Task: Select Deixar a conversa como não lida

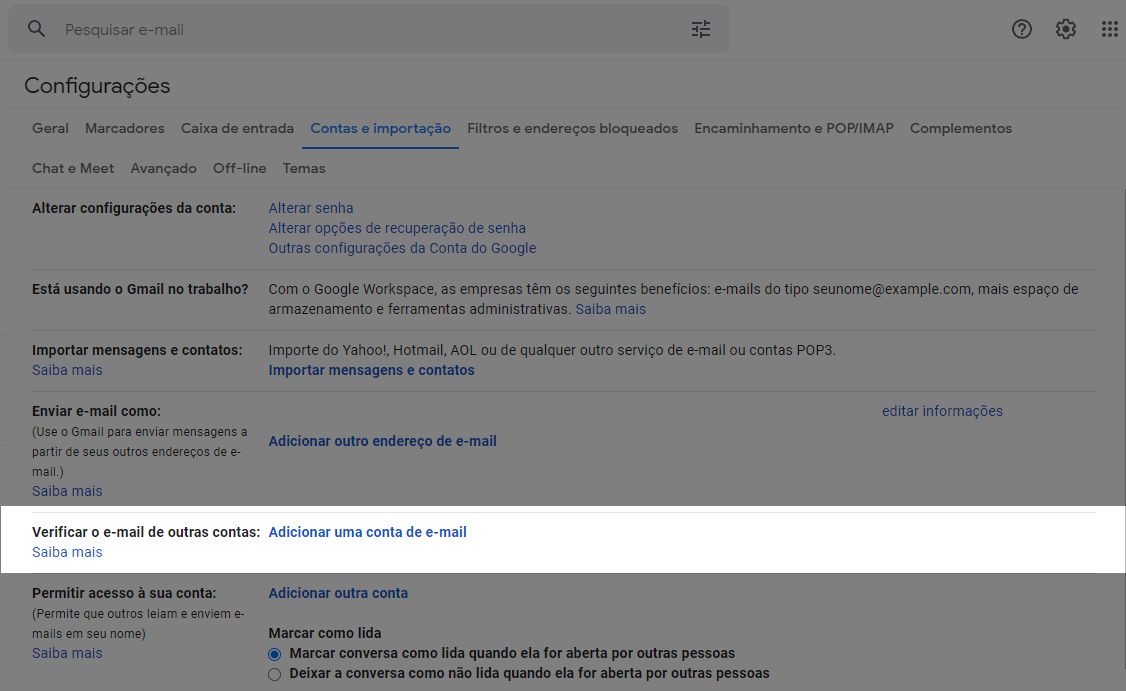Action: [x=274, y=674]
